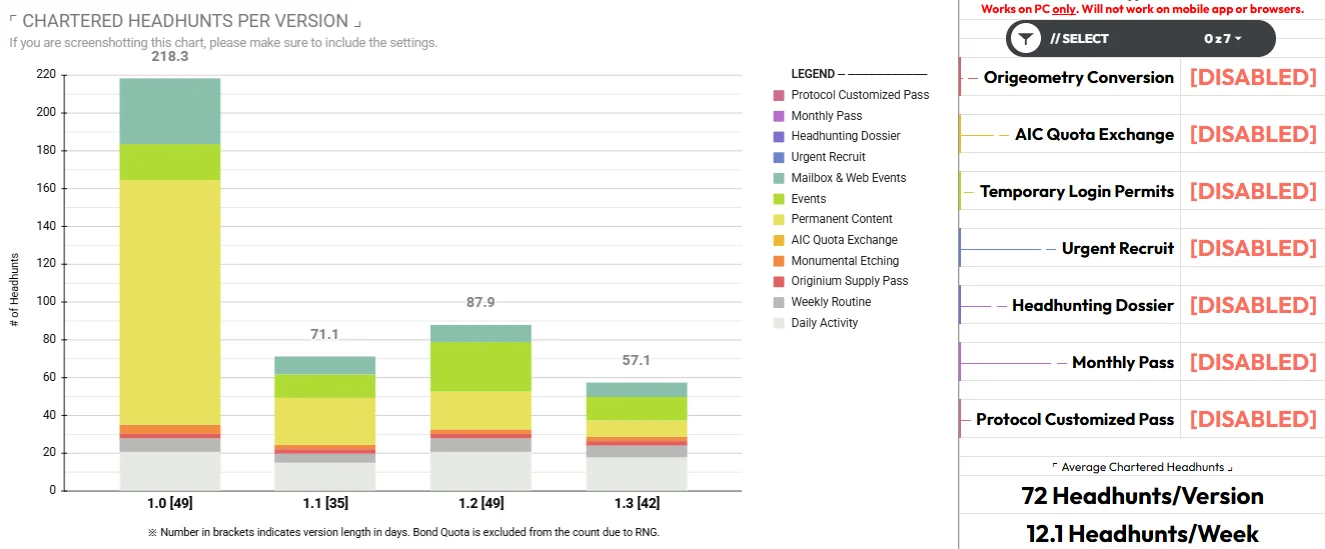Click the filter funnel icon beside SELECT
Screen dimensions: 1325x549
[x=1025, y=39]
